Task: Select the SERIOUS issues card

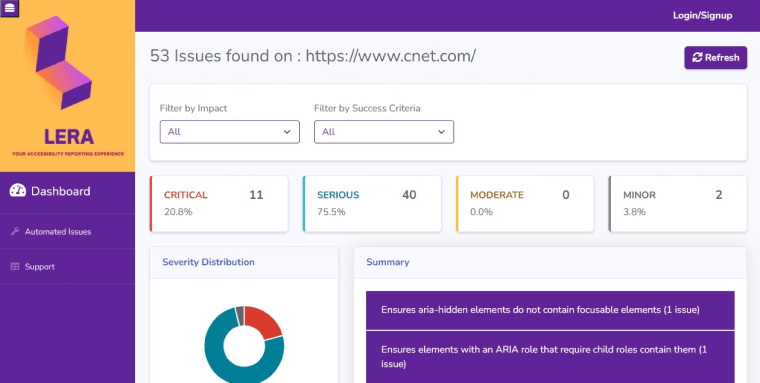Action: tap(372, 204)
